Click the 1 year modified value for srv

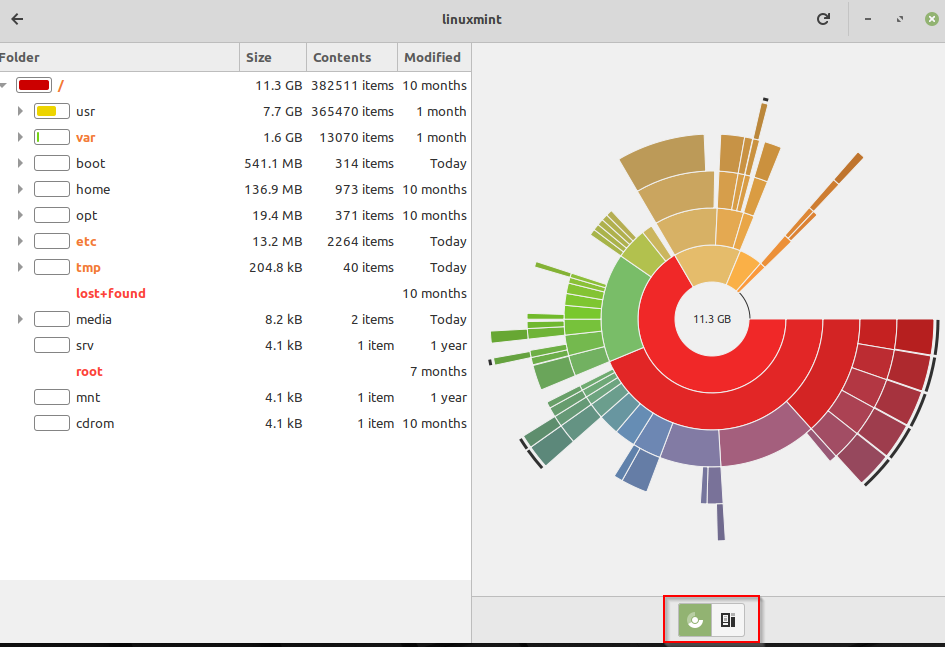(x=448, y=346)
